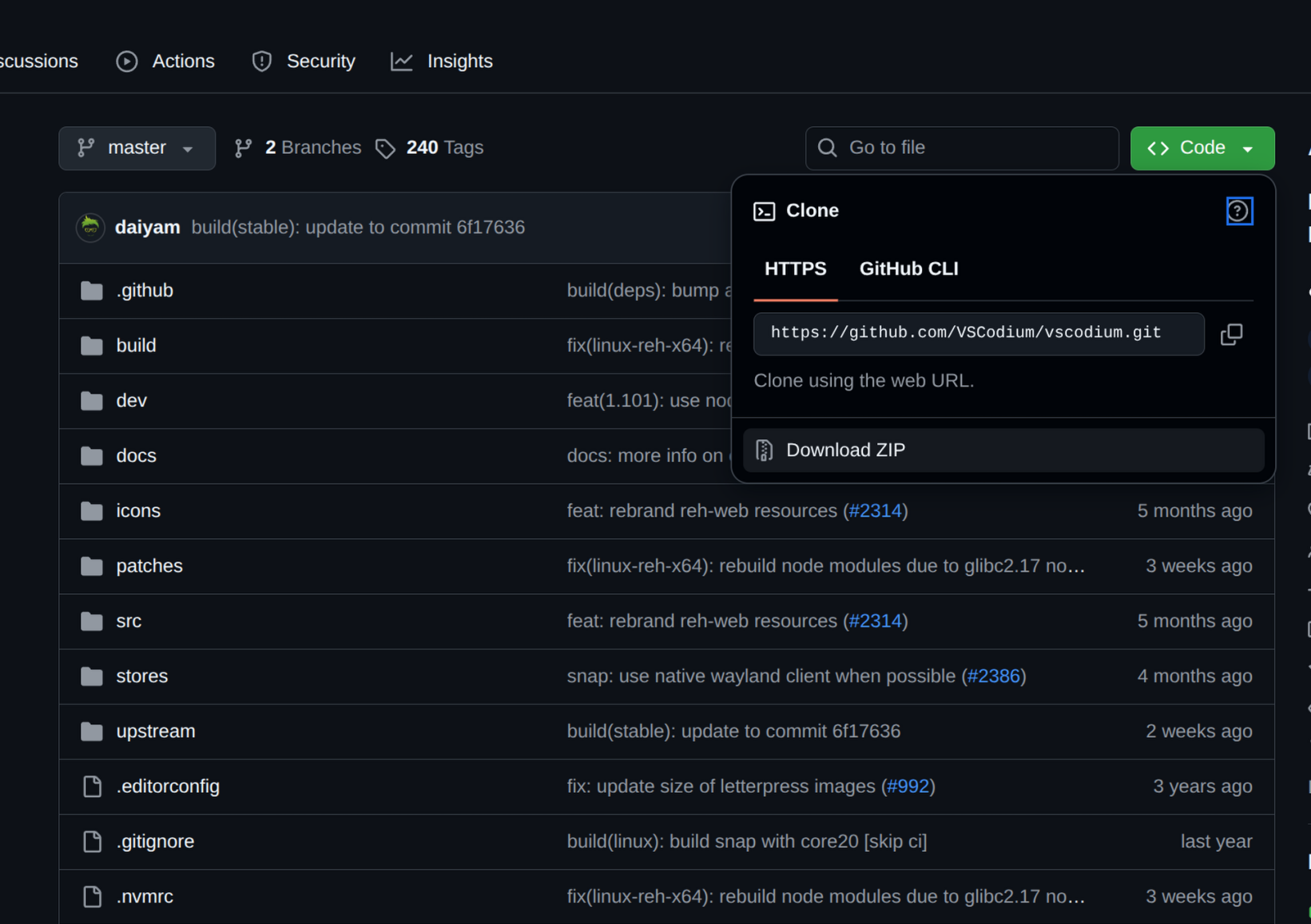Image resolution: width=1311 pixels, height=924 pixels.
Task: Open the Actions tab
Action: [x=165, y=61]
